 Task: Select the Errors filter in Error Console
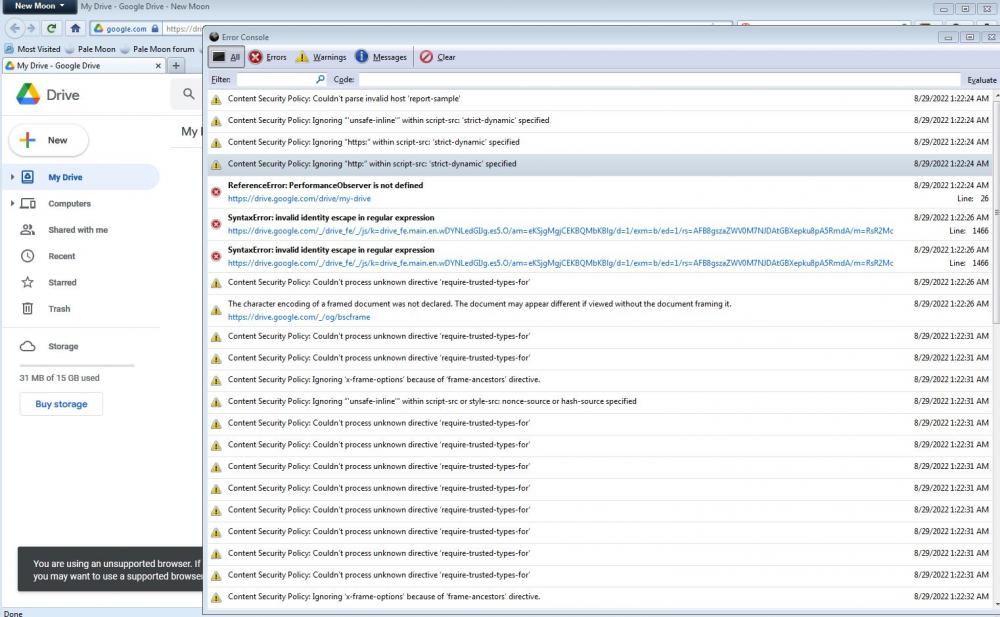(266, 57)
